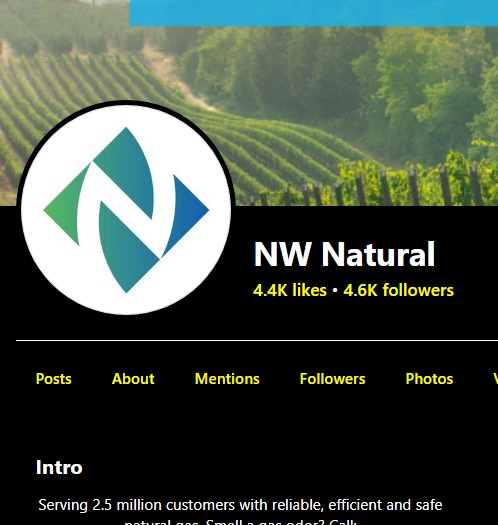Click the blue banner atop the cover photo
This screenshot has height=525, width=498.
(314, 13)
